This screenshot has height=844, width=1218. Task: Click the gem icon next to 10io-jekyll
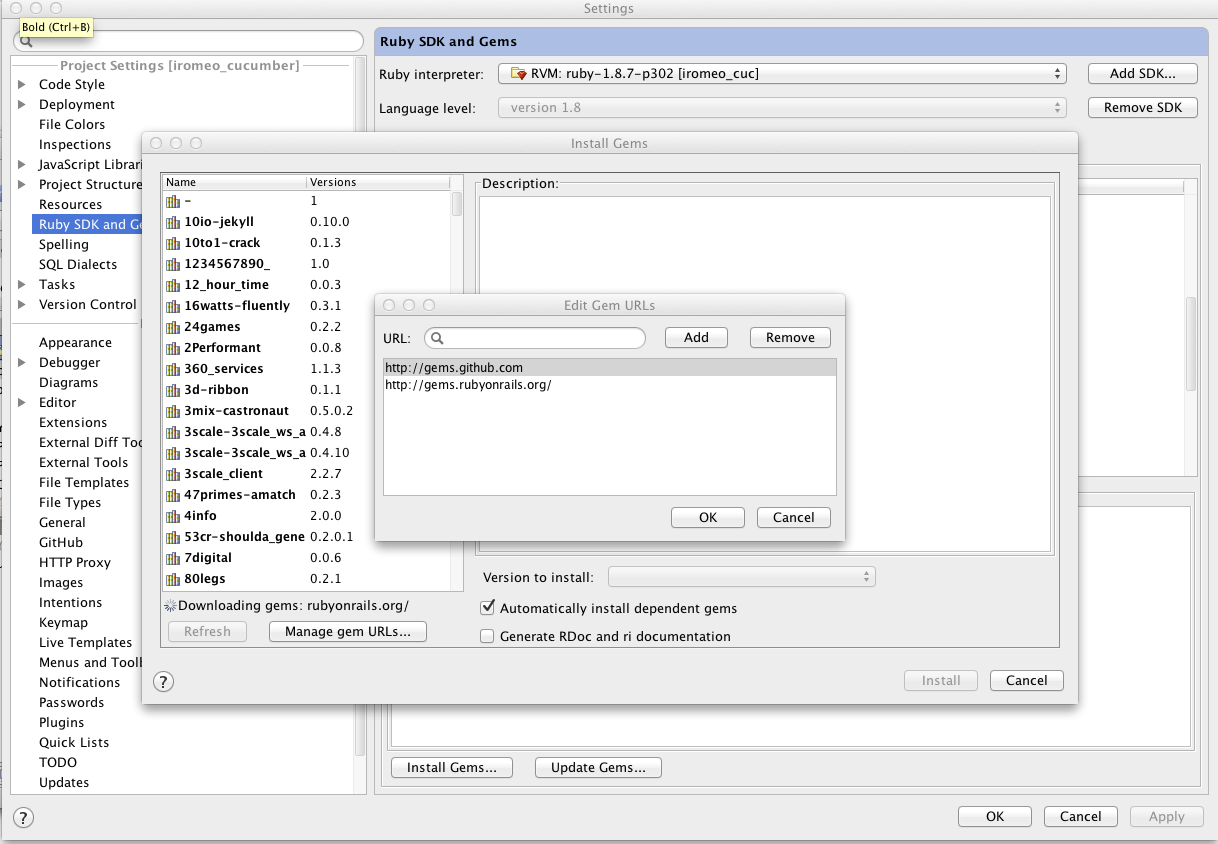tap(173, 222)
